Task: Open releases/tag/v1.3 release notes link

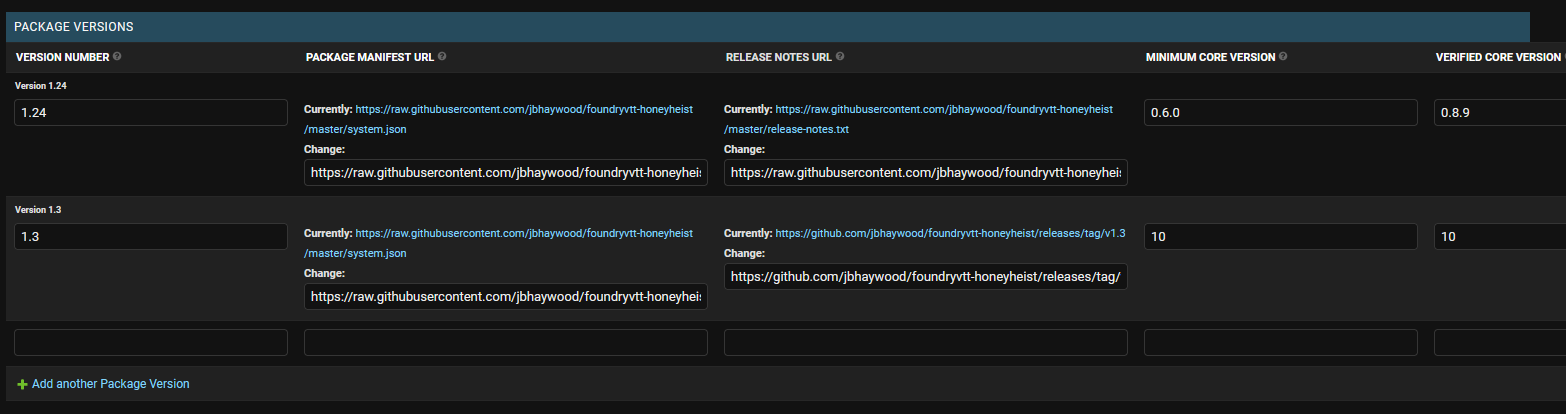Action: pos(950,233)
